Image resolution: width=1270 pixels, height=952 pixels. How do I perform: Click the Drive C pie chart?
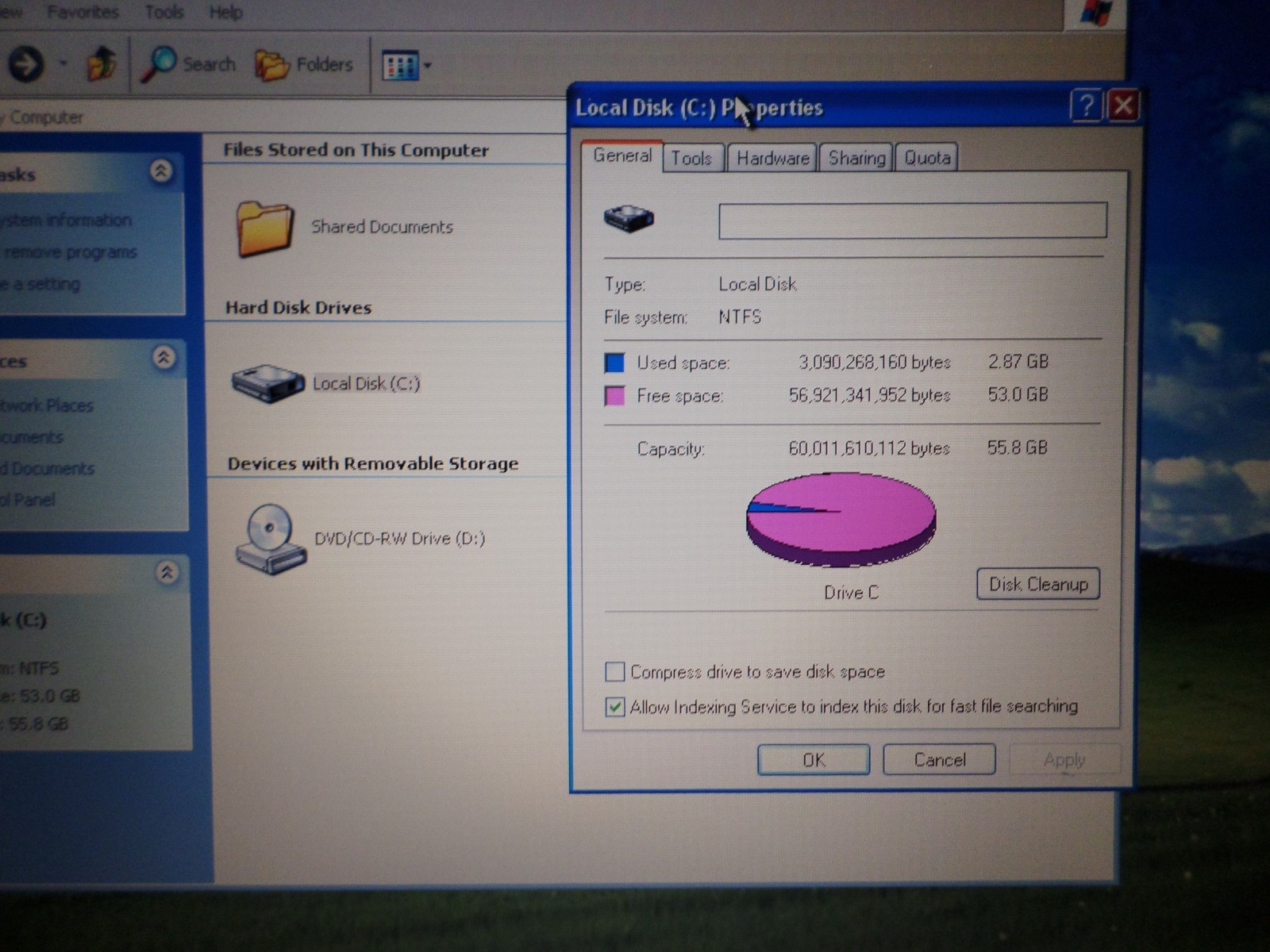(x=841, y=519)
